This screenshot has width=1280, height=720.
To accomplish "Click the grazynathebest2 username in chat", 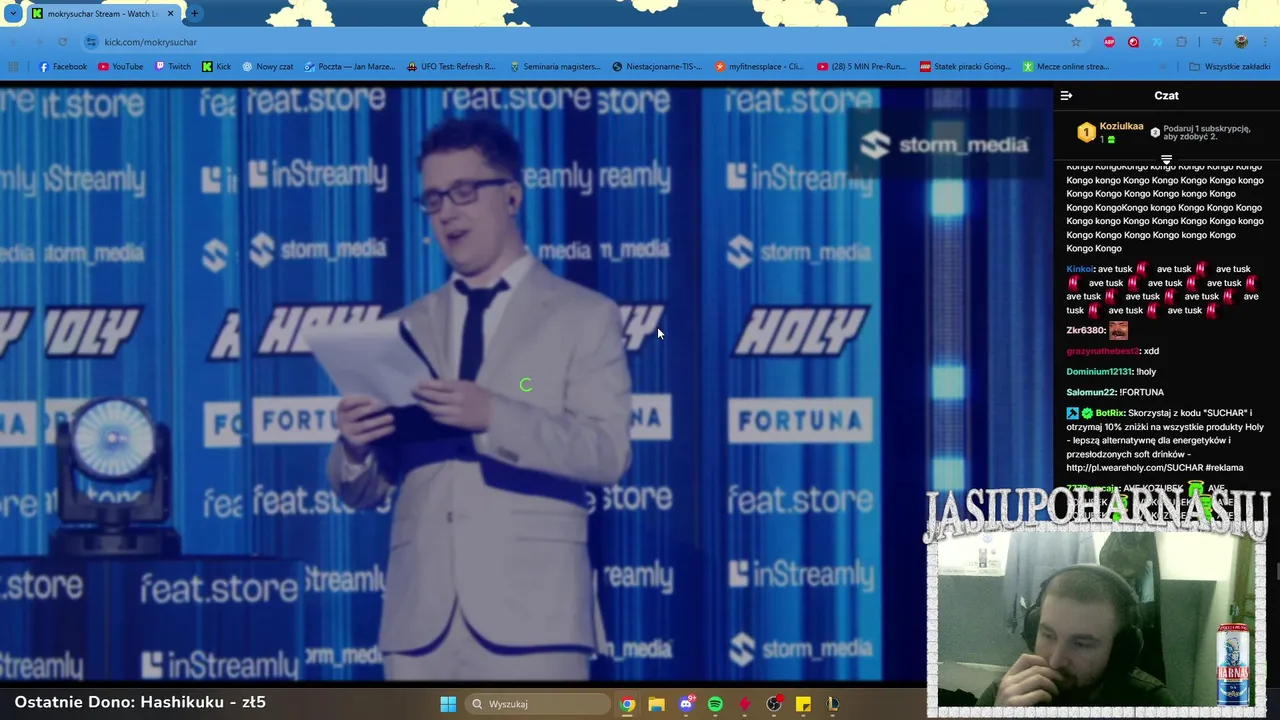I will [1102, 351].
